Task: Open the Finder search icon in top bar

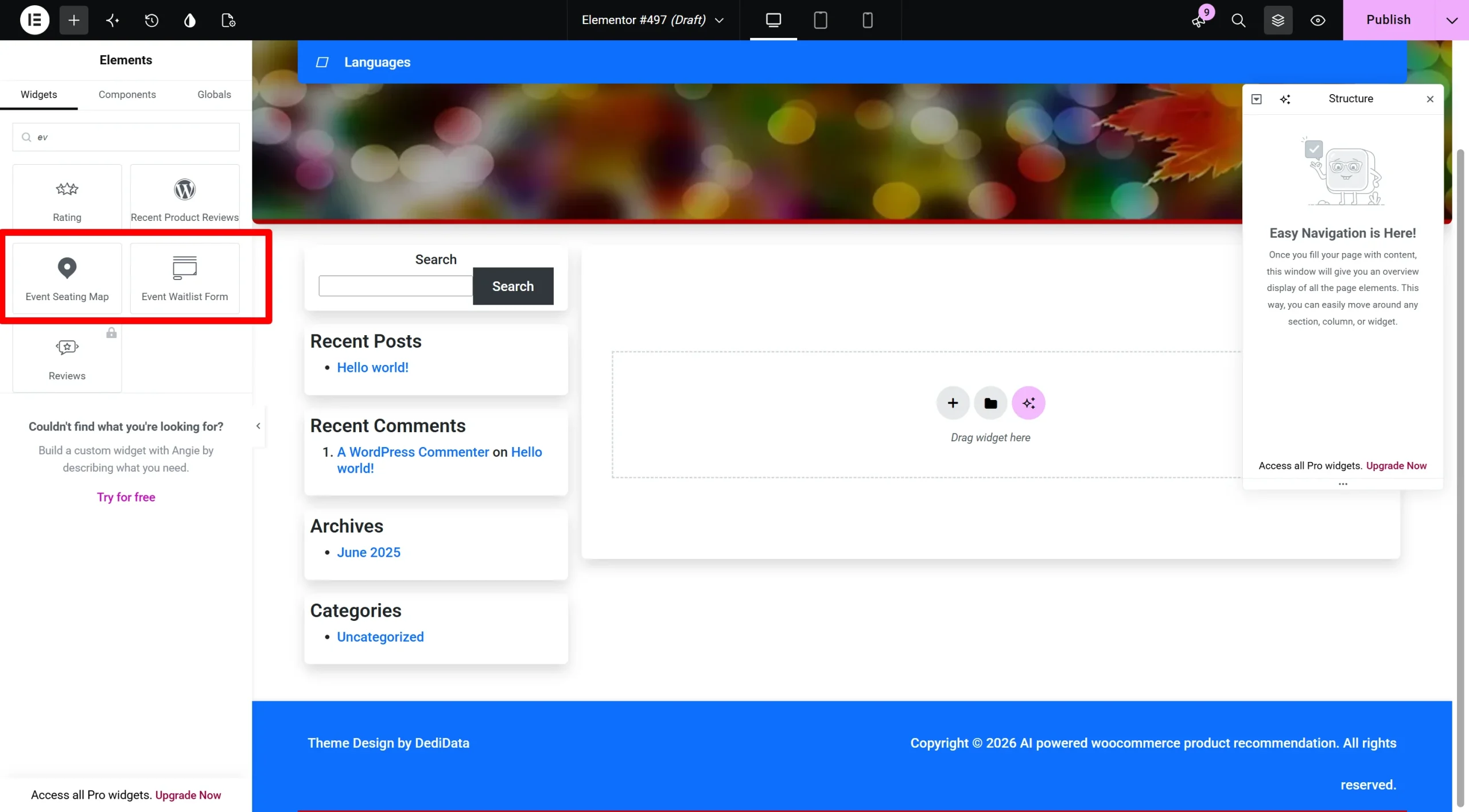Action: point(1239,20)
